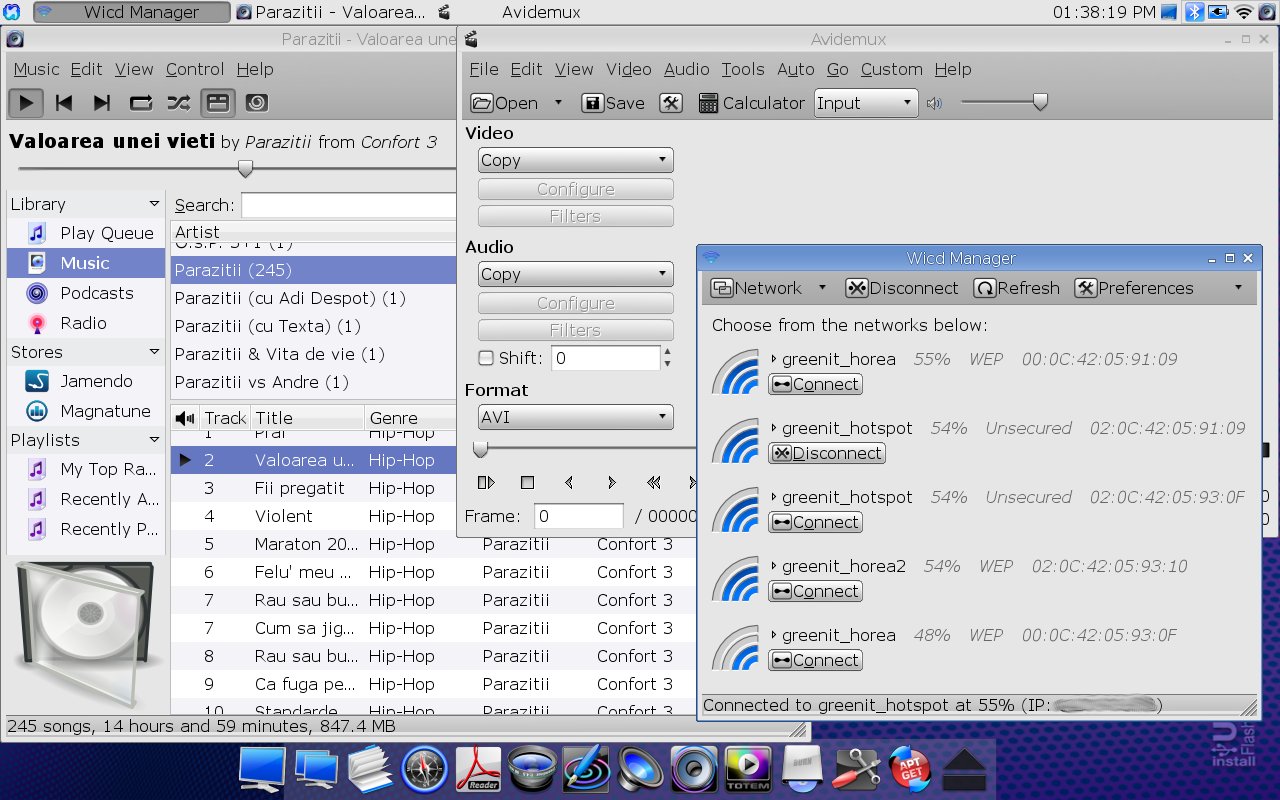Open the APT GET icon in the dock

coord(910,770)
